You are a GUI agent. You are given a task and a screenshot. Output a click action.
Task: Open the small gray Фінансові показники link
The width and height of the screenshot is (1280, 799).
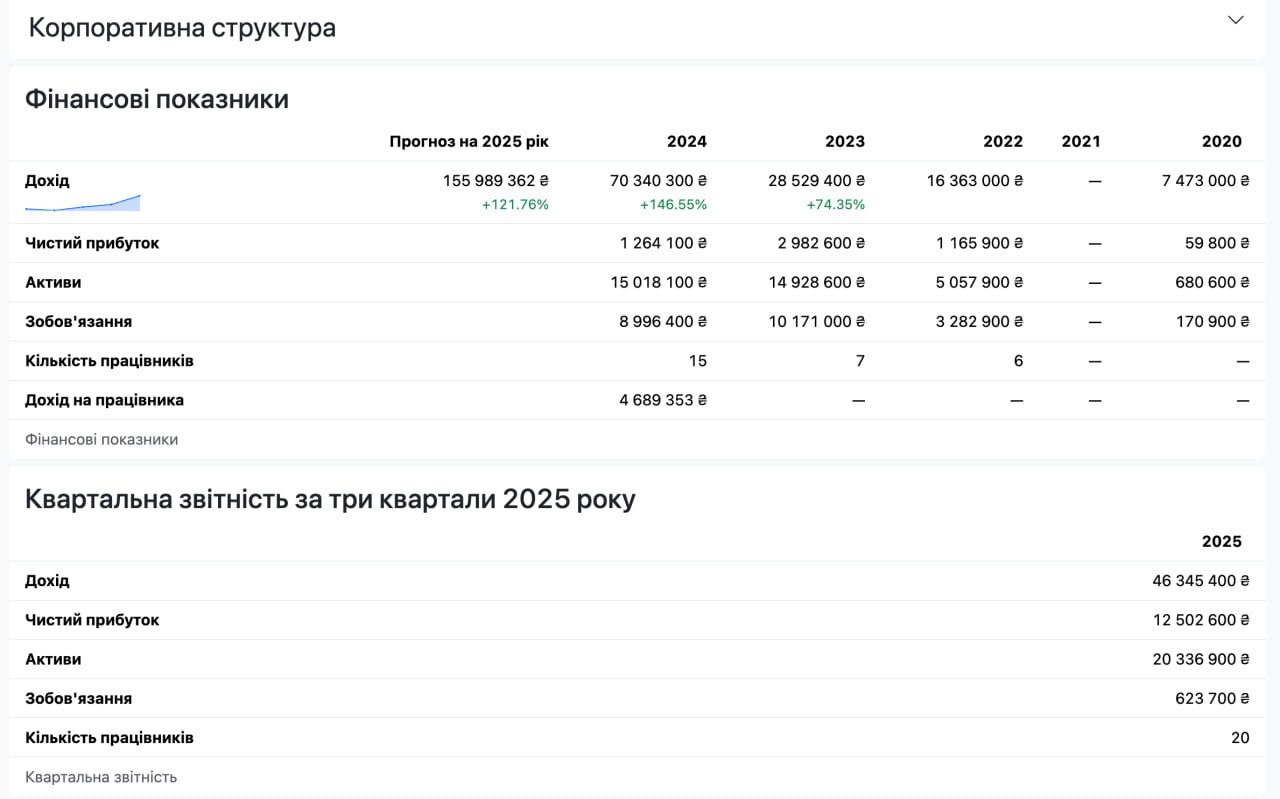tap(102, 439)
